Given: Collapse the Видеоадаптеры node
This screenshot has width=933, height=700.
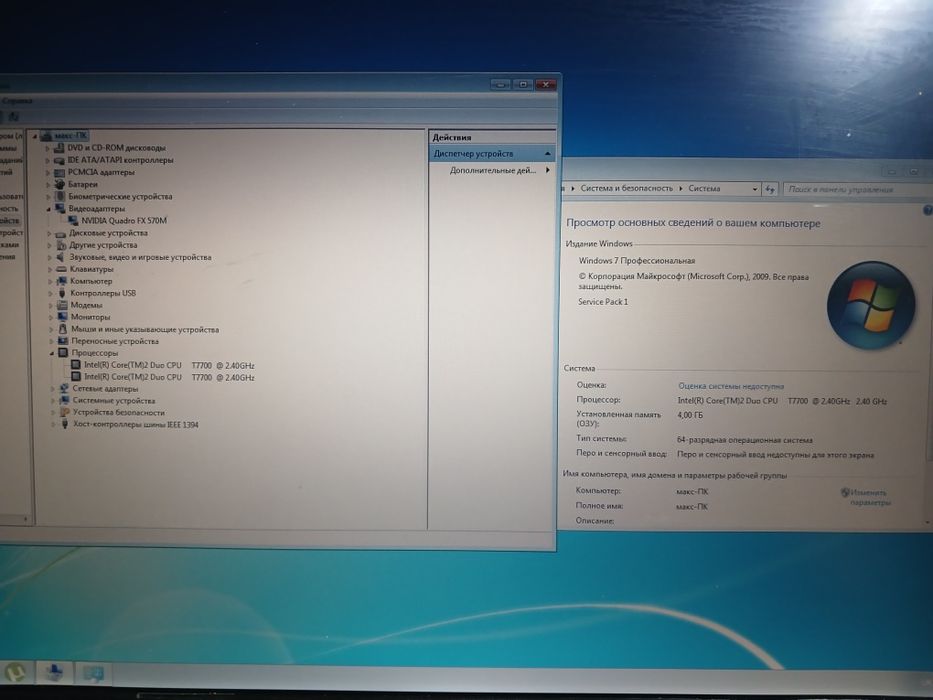Looking at the screenshot, I should pos(48,209).
